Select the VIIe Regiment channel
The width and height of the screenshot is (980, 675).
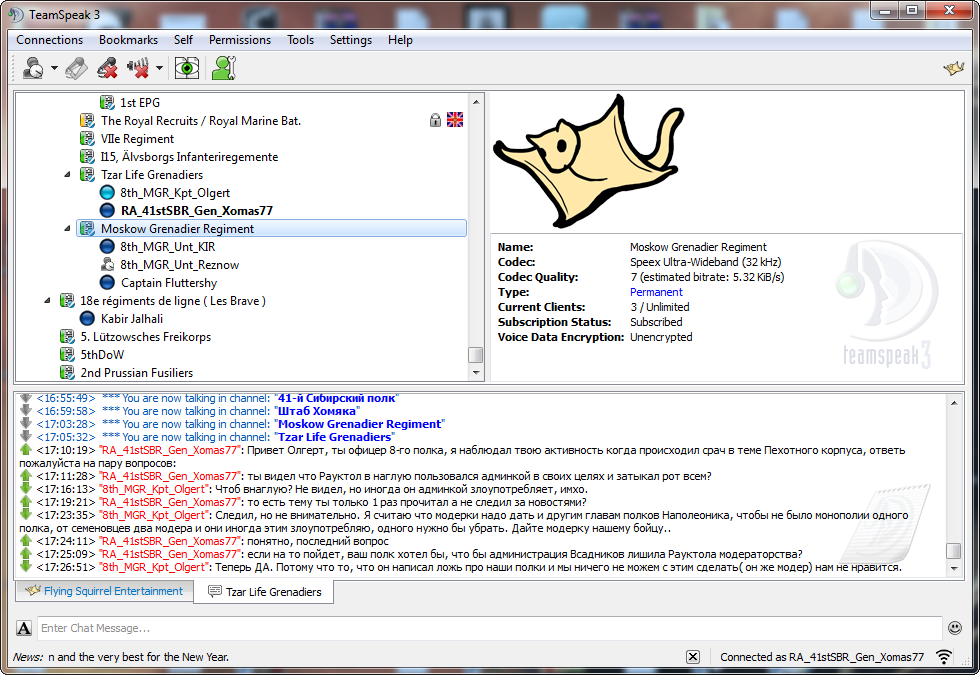point(138,139)
